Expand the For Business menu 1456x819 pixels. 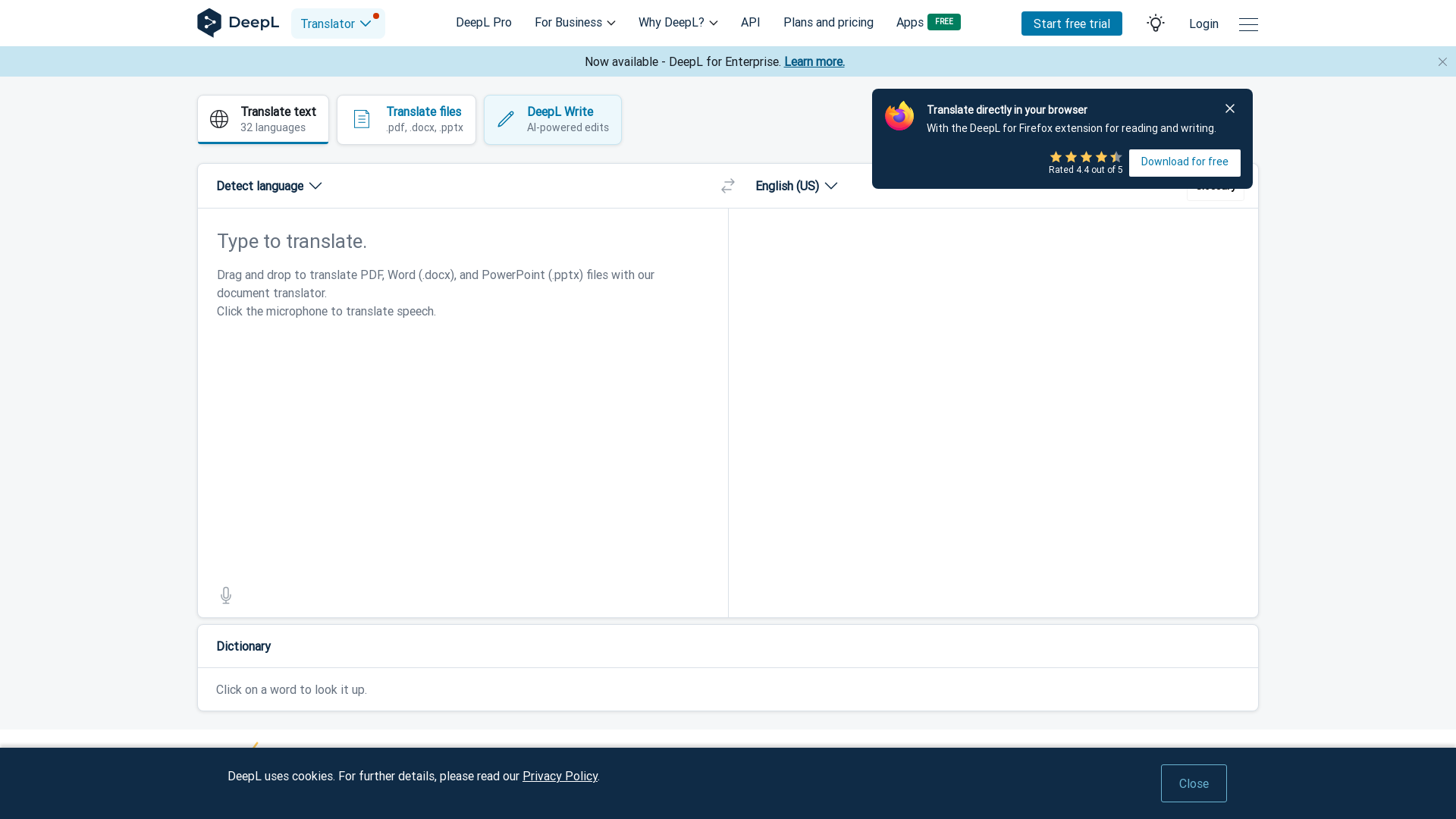(x=576, y=22)
